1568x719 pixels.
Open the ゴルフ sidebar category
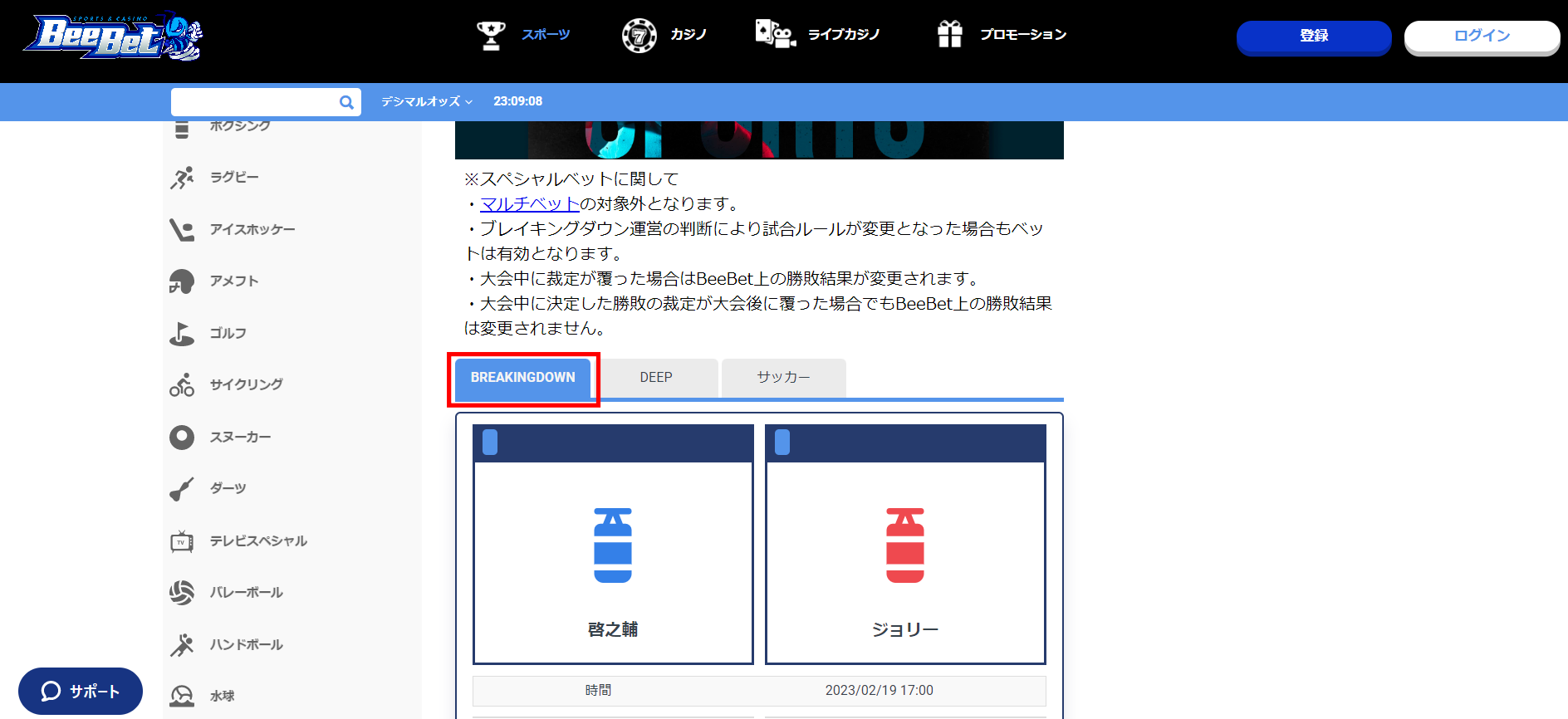[x=228, y=333]
